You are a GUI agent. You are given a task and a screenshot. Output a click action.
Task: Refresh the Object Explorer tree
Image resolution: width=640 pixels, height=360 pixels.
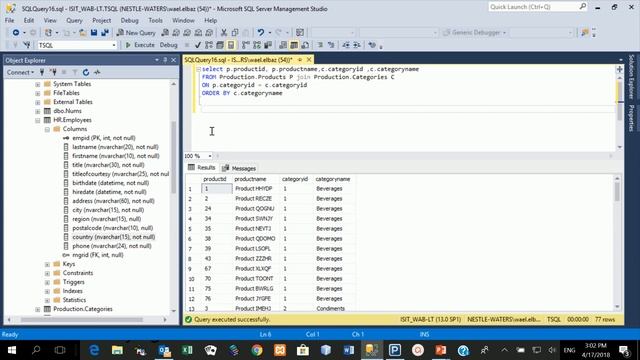coord(86,72)
